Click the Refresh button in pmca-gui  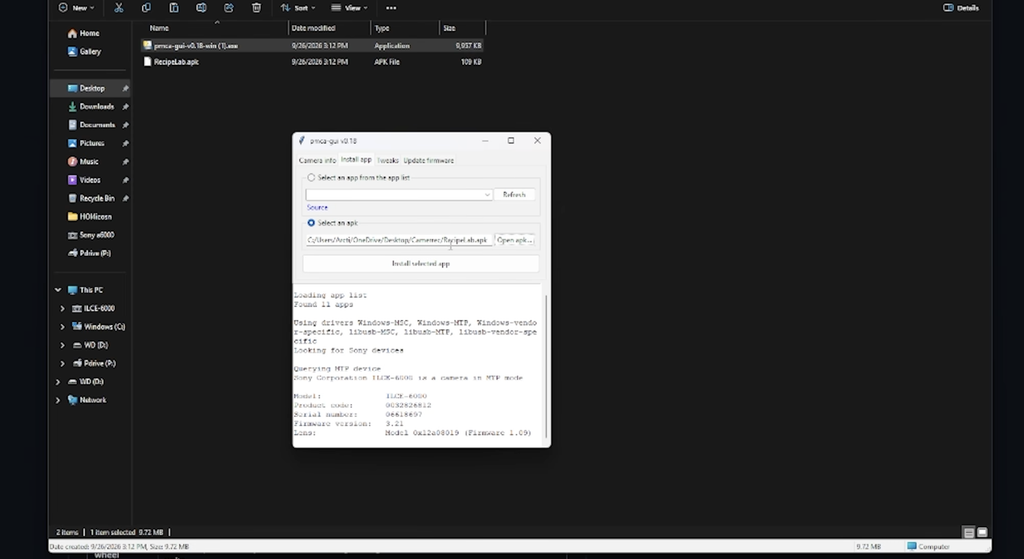click(514, 195)
